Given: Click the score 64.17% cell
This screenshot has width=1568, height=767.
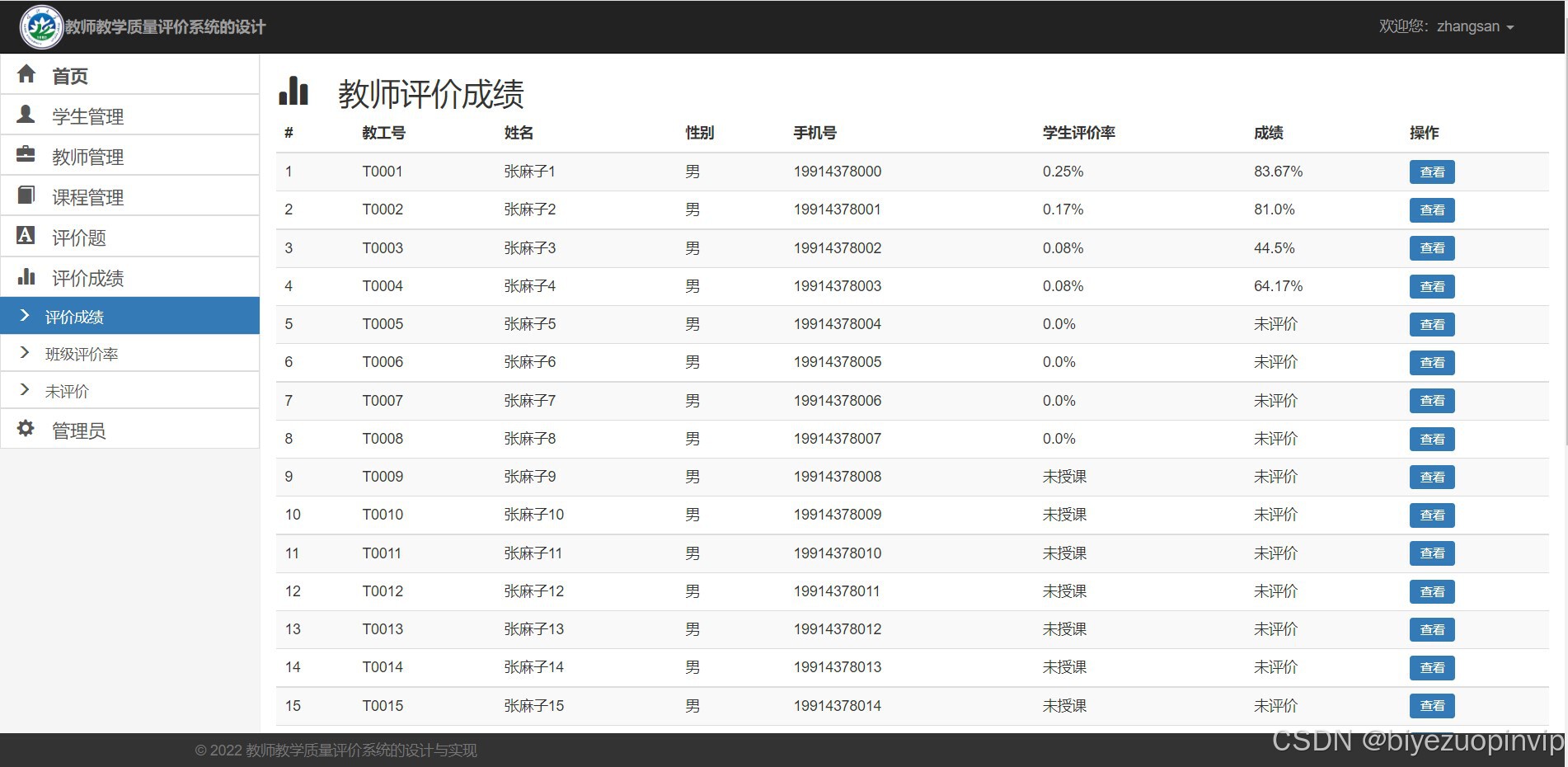Looking at the screenshot, I should [x=1278, y=286].
